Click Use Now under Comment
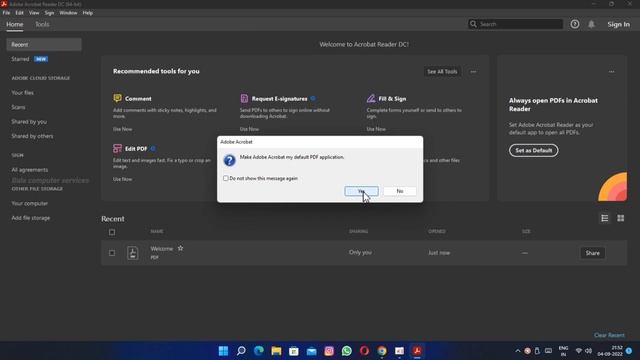The width and height of the screenshot is (640, 360). [122, 129]
